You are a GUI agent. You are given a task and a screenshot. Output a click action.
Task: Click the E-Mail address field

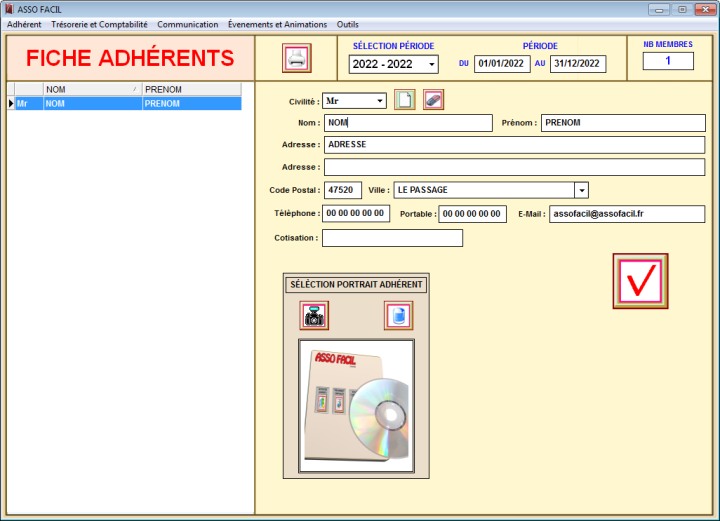tap(626, 214)
